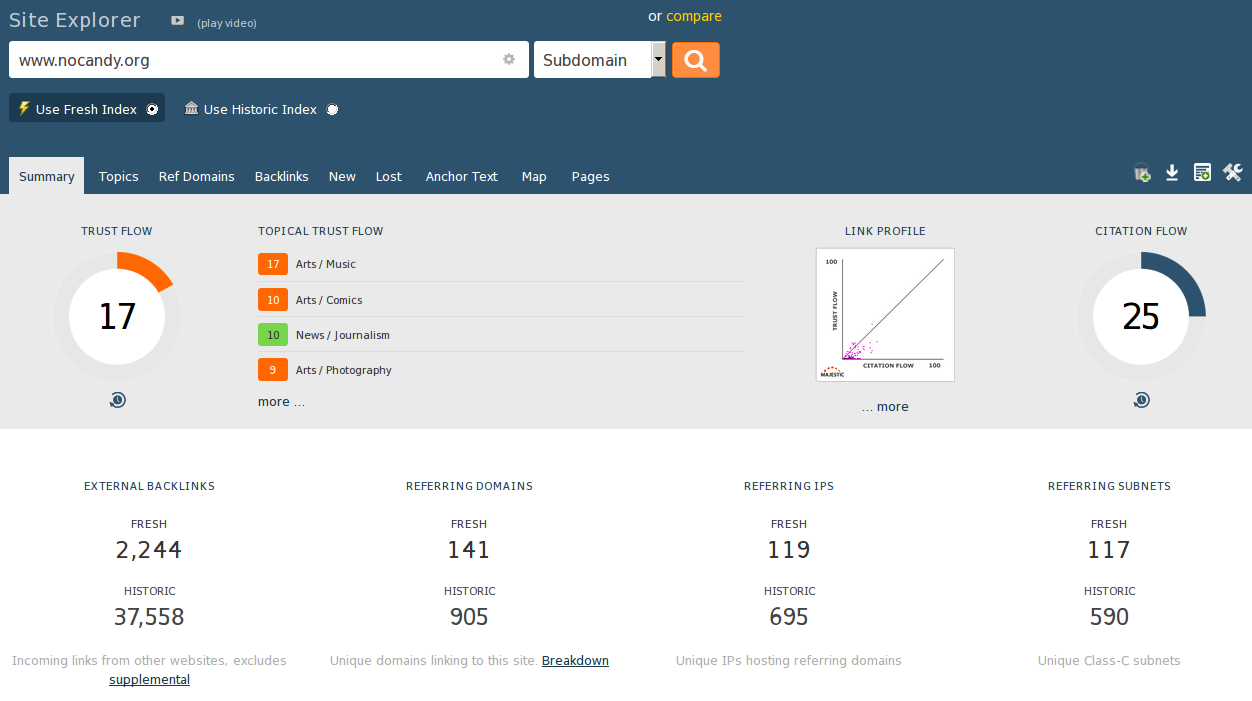Click history icon under Citation Flow

click(x=1141, y=400)
